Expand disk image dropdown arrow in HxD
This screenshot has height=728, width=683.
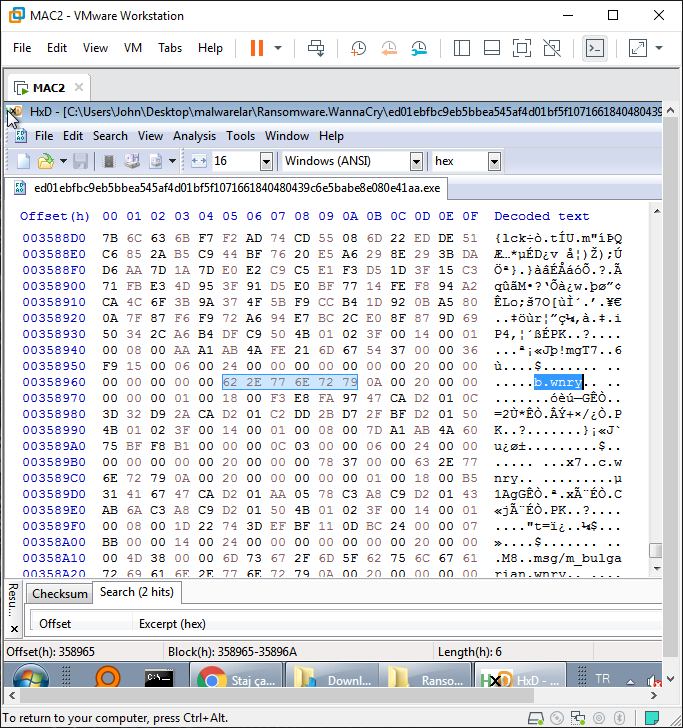click(x=172, y=161)
